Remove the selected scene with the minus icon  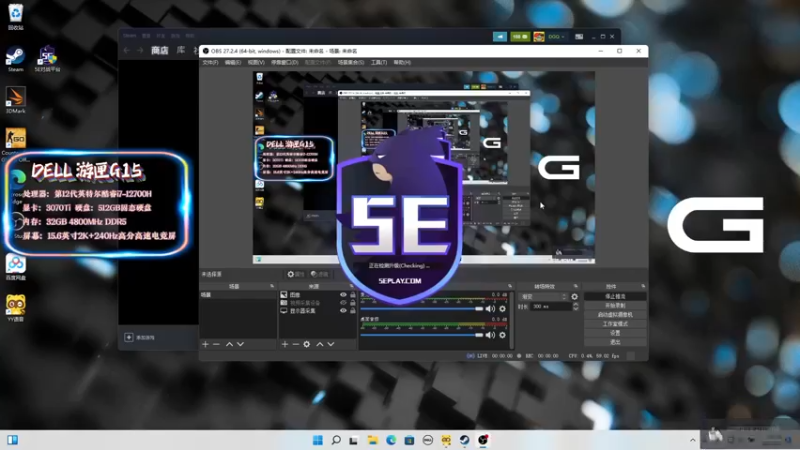(216, 344)
